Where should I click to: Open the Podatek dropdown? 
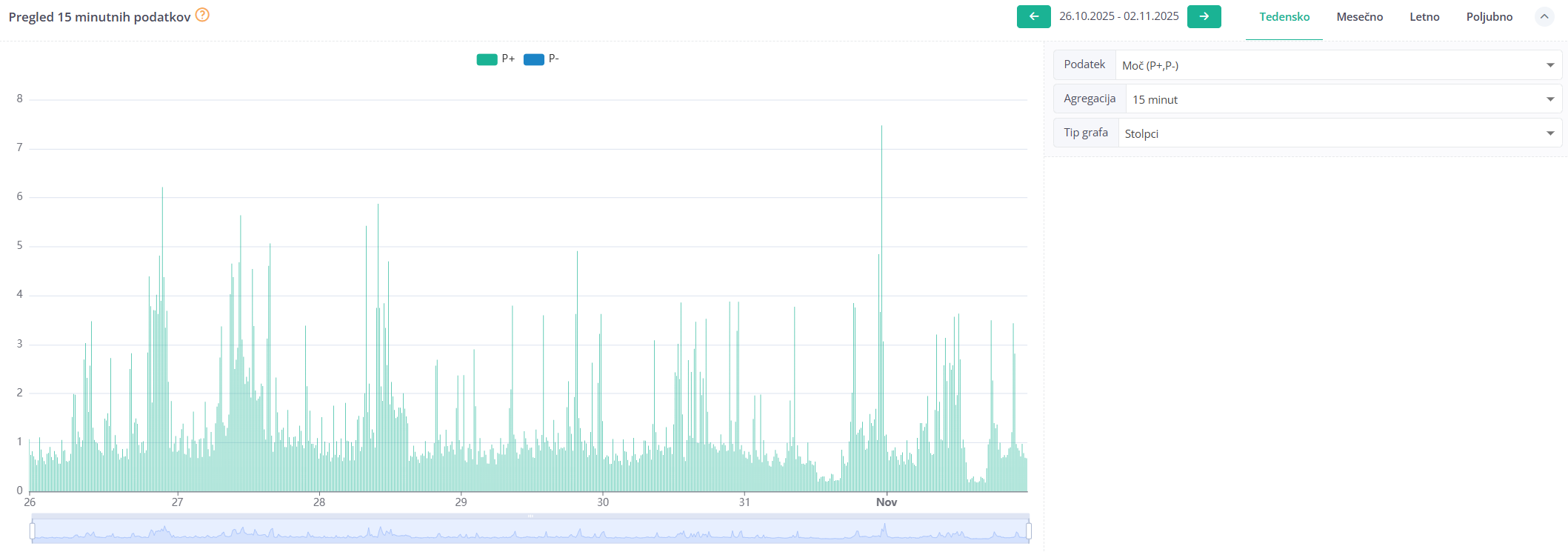pyautogui.click(x=1338, y=65)
